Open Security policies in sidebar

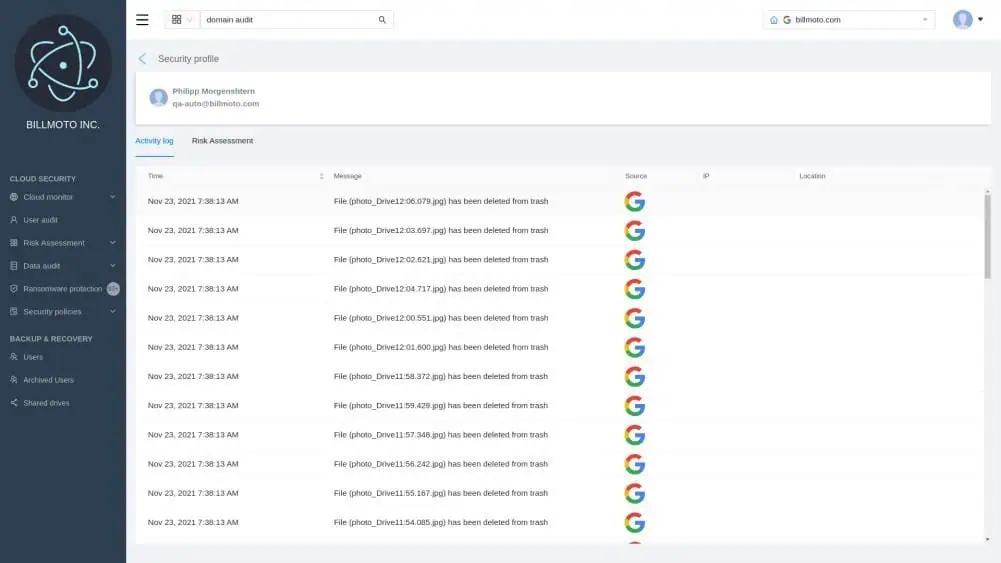coord(52,312)
